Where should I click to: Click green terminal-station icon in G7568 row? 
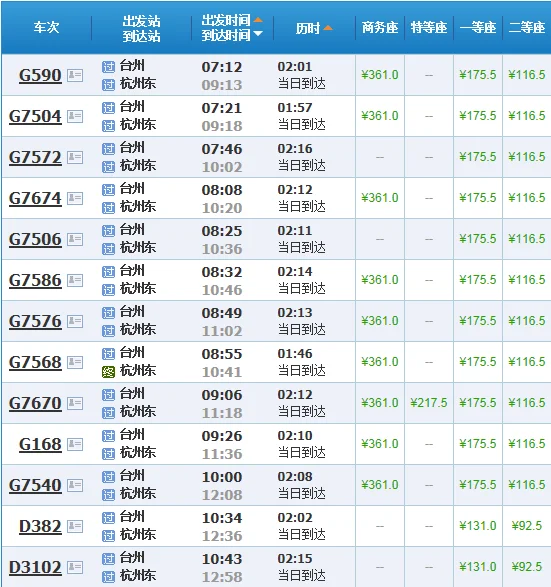(109, 372)
